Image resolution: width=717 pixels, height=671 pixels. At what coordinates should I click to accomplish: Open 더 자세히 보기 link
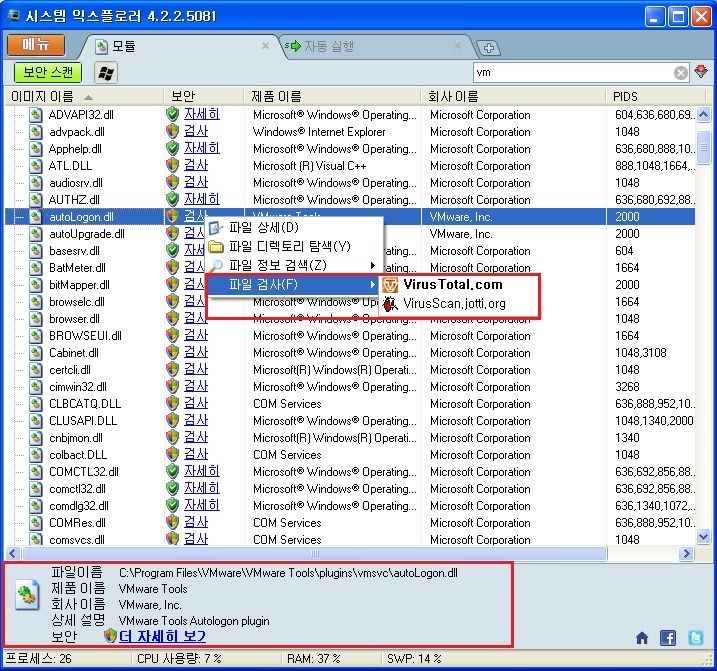click(x=162, y=636)
